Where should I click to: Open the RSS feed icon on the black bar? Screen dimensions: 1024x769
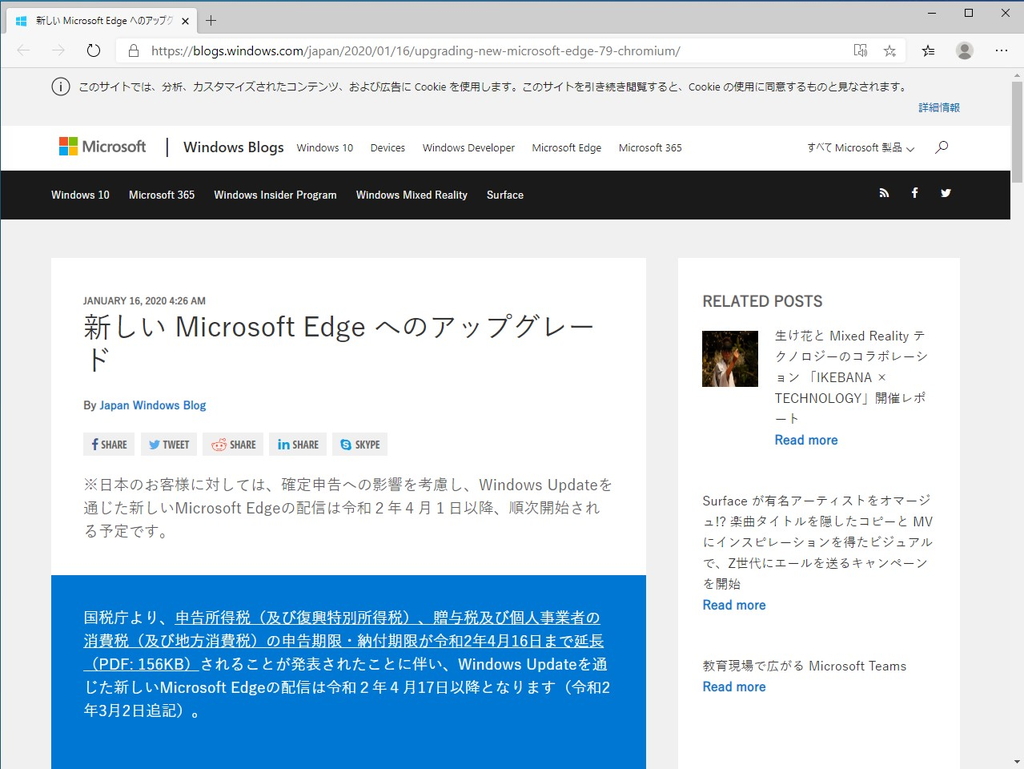pos(884,194)
